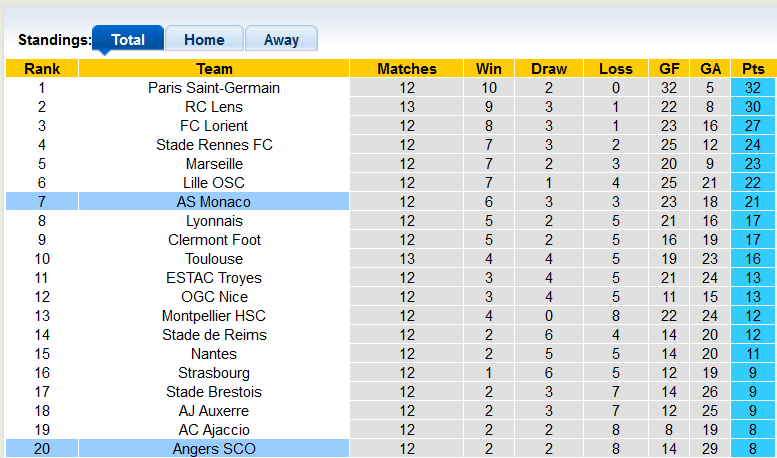Click the Angers SCO team name
The image size is (777, 458).
pos(214,449)
